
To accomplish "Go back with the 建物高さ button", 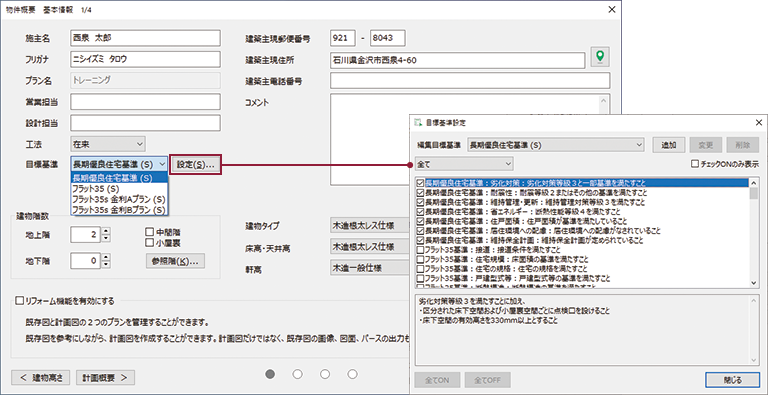I will coord(41,377).
